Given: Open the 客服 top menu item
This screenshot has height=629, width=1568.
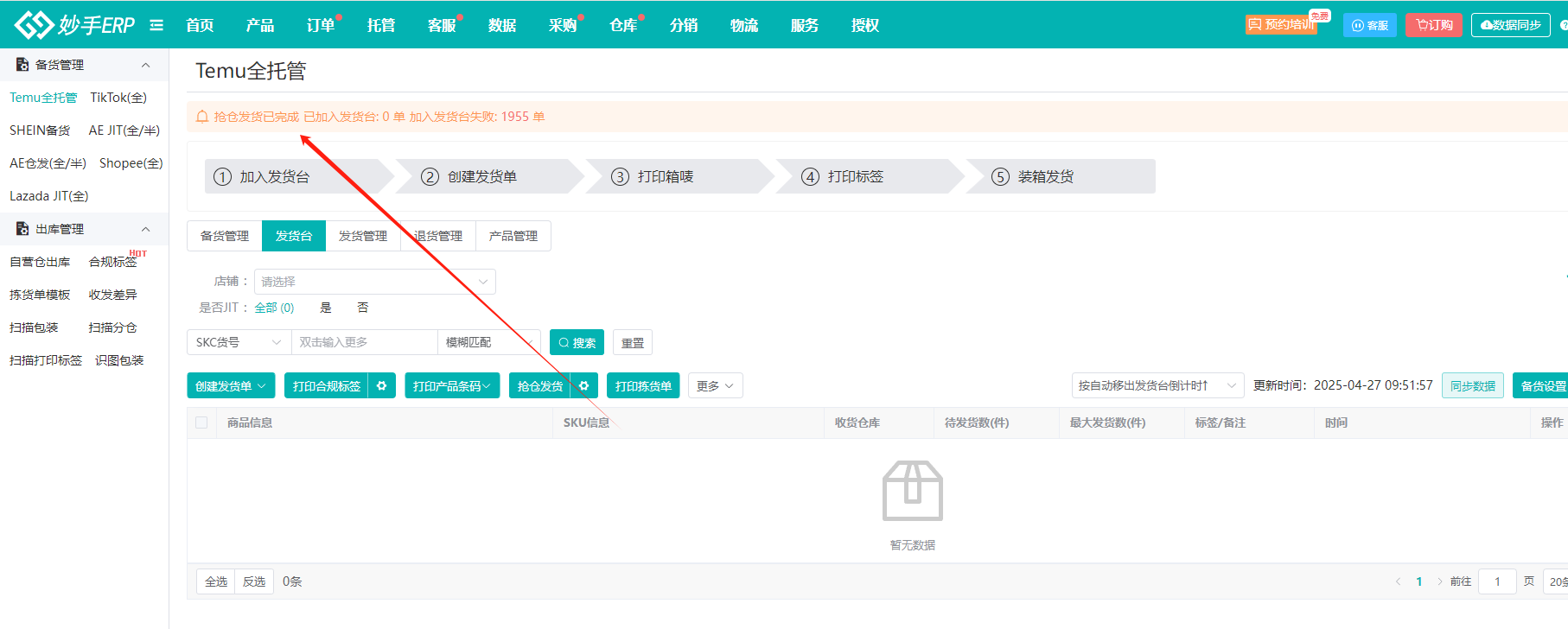Looking at the screenshot, I should (442, 25).
